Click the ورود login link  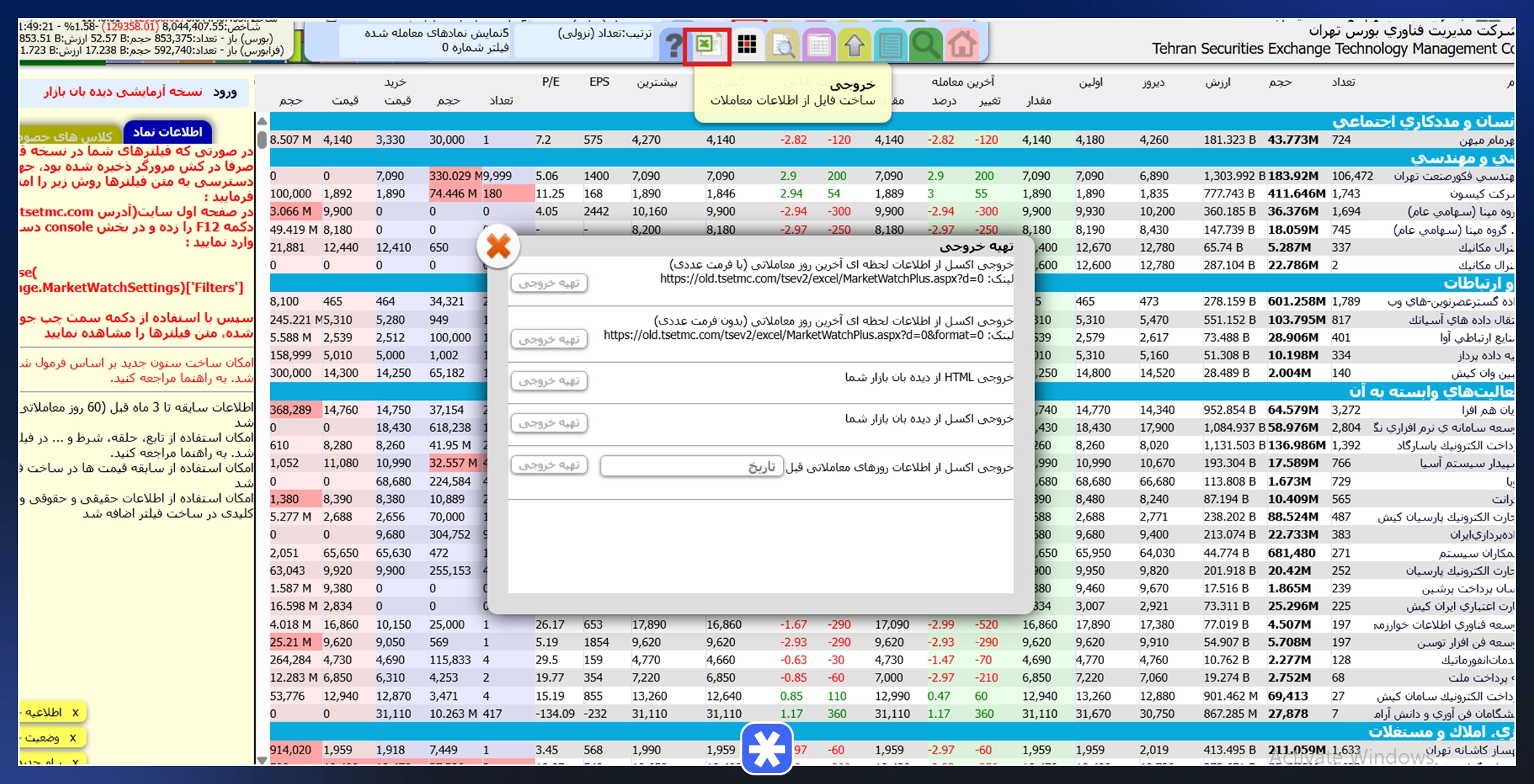click(x=225, y=92)
